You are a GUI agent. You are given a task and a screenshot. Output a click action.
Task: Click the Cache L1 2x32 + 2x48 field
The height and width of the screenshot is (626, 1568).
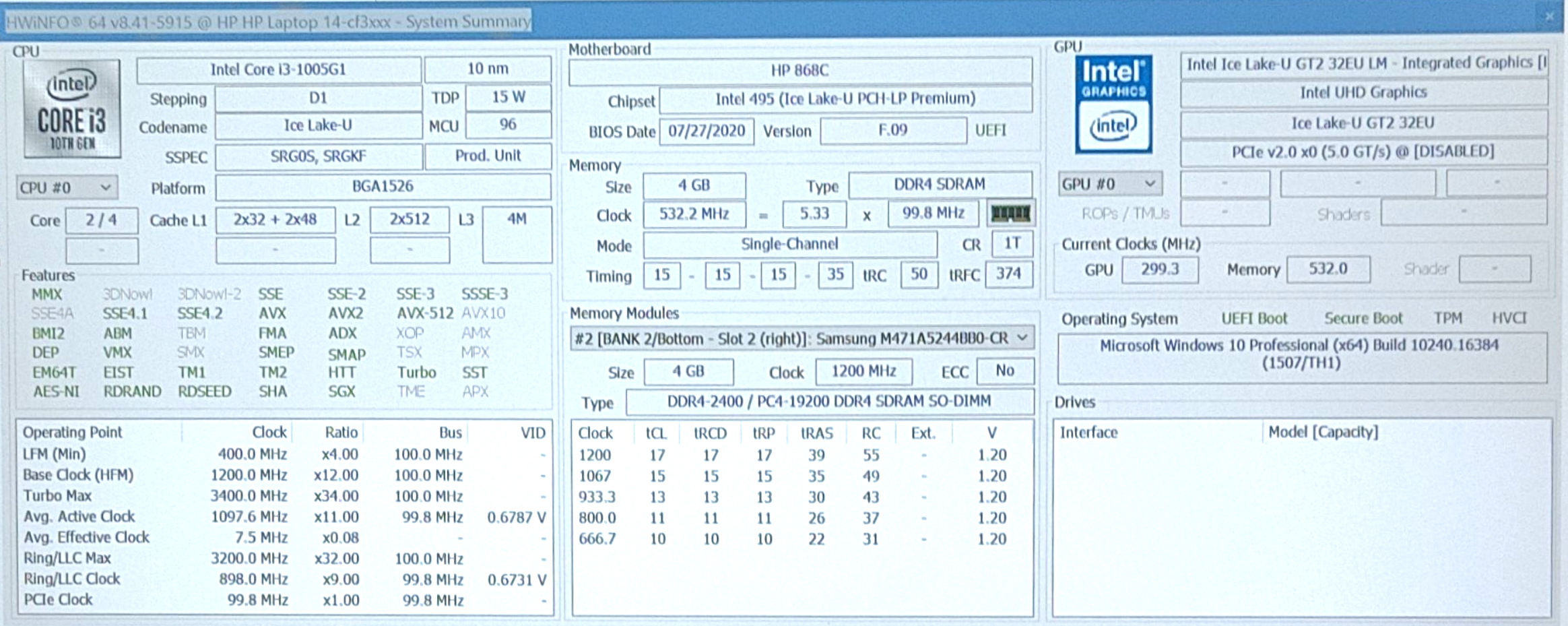tap(275, 220)
